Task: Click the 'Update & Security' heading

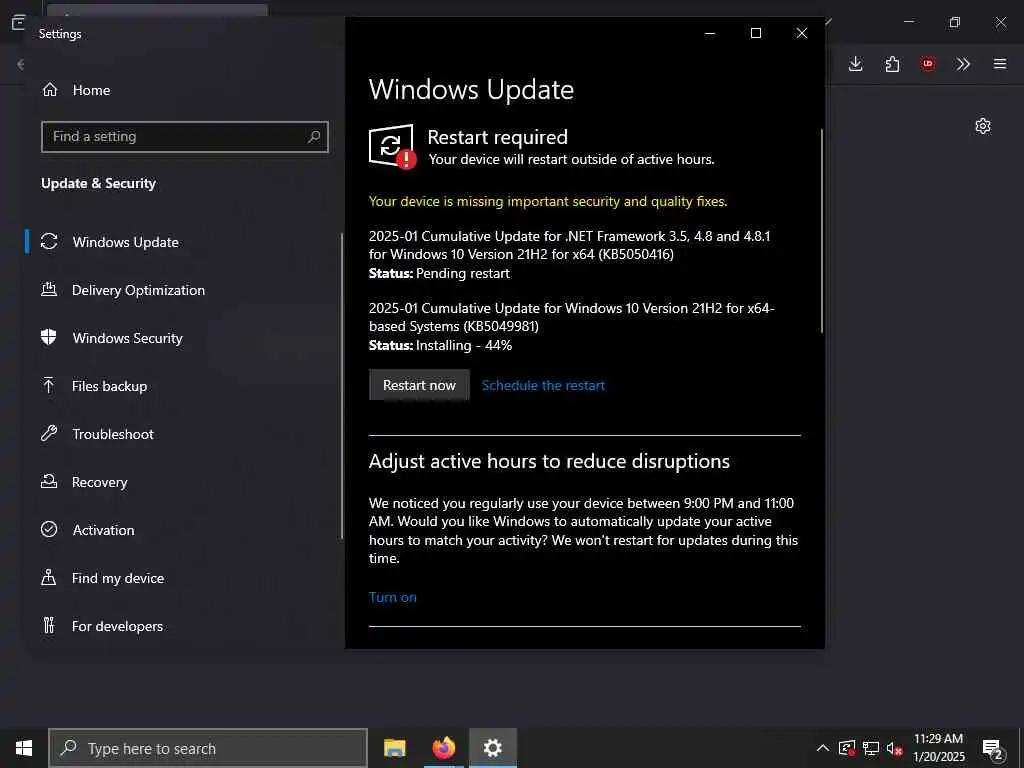Action: (99, 184)
